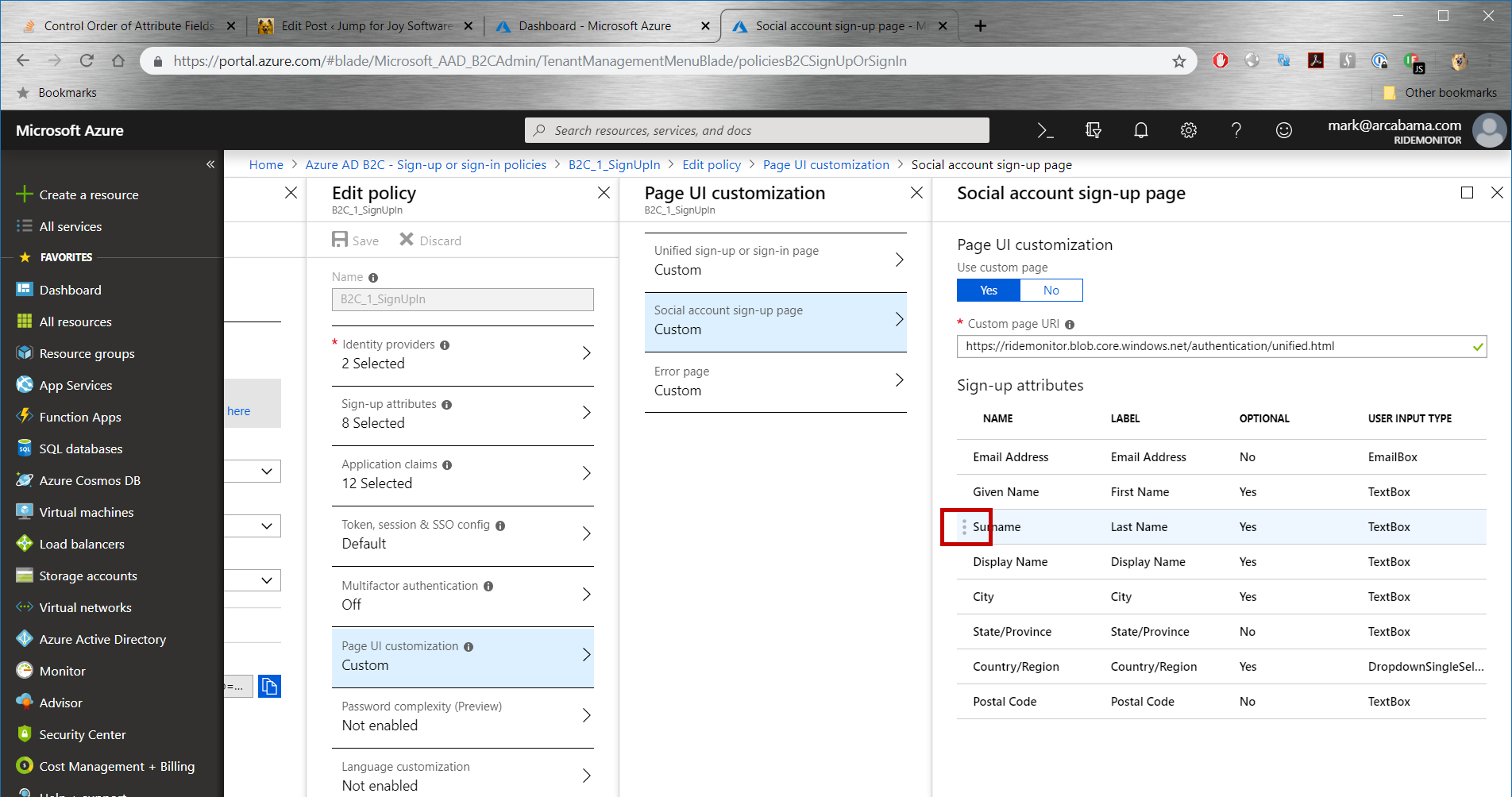Focus the Azure search resources box
This screenshot has width=1512, height=797.
click(x=757, y=130)
